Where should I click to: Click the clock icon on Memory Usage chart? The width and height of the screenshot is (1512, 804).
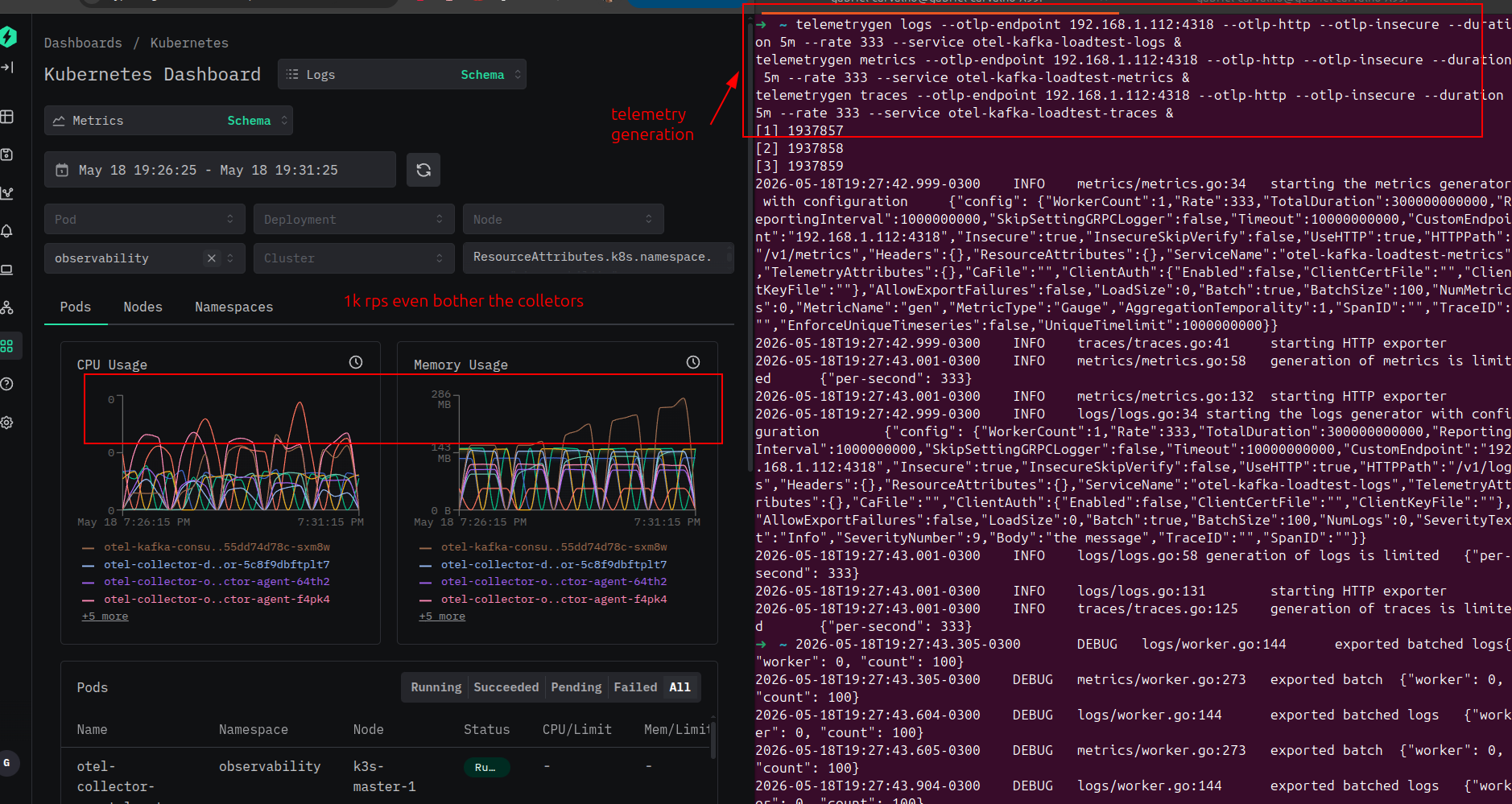(x=693, y=362)
